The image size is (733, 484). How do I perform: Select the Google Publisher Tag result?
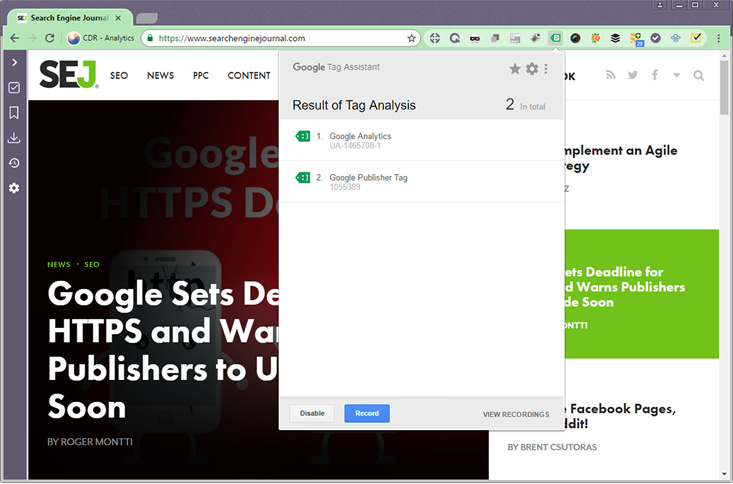tap(421, 181)
